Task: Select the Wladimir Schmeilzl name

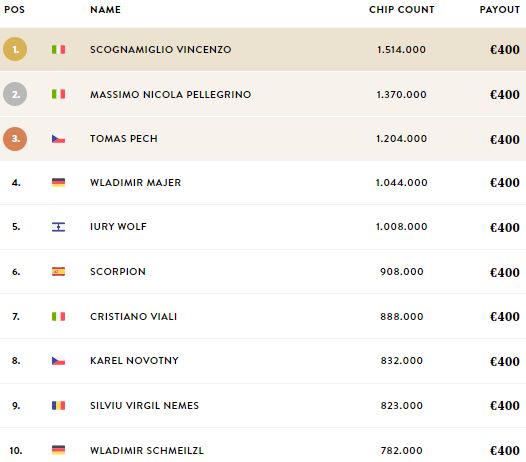Action: 147,450
